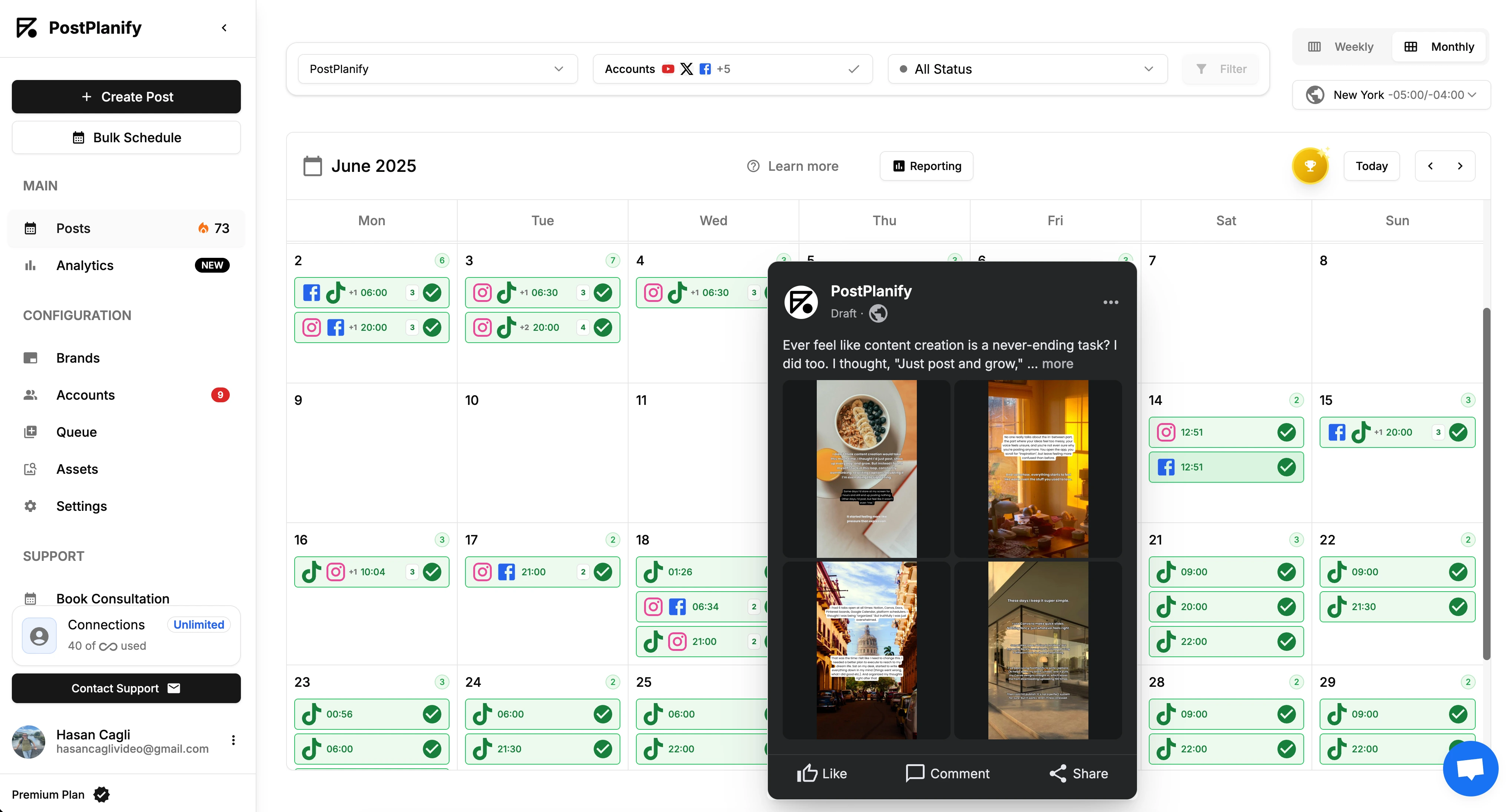Screen dimensions: 1512x812
Task: Click checkmark on June 15 20:00 post
Action: click(1458, 432)
